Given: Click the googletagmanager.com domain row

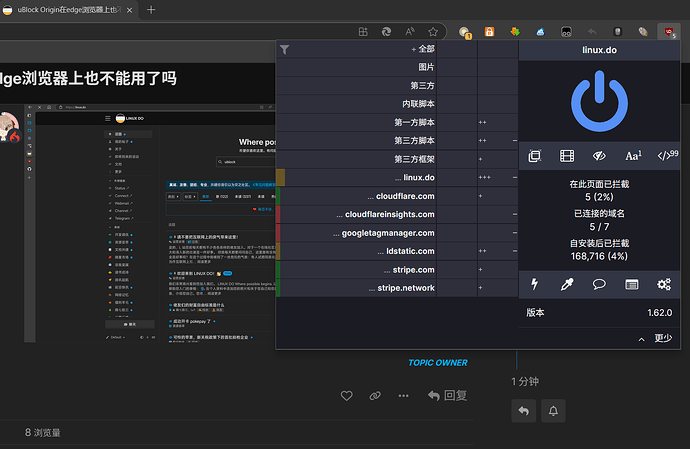Looking at the screenshot, I should point(356,233).
